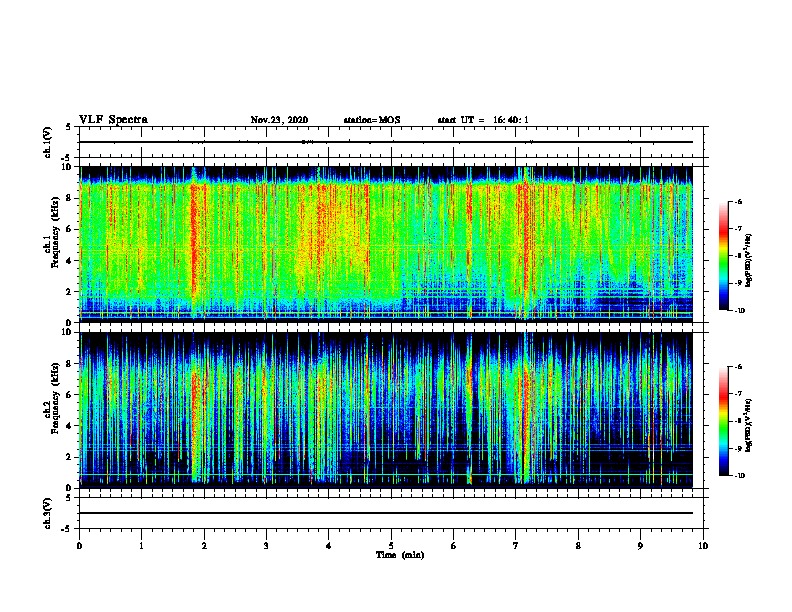Image resolution: width=792 pixels, height=612 pixels.
Task: Click the ch.1 spectrogram color scale bar
Action: [724, 256]
